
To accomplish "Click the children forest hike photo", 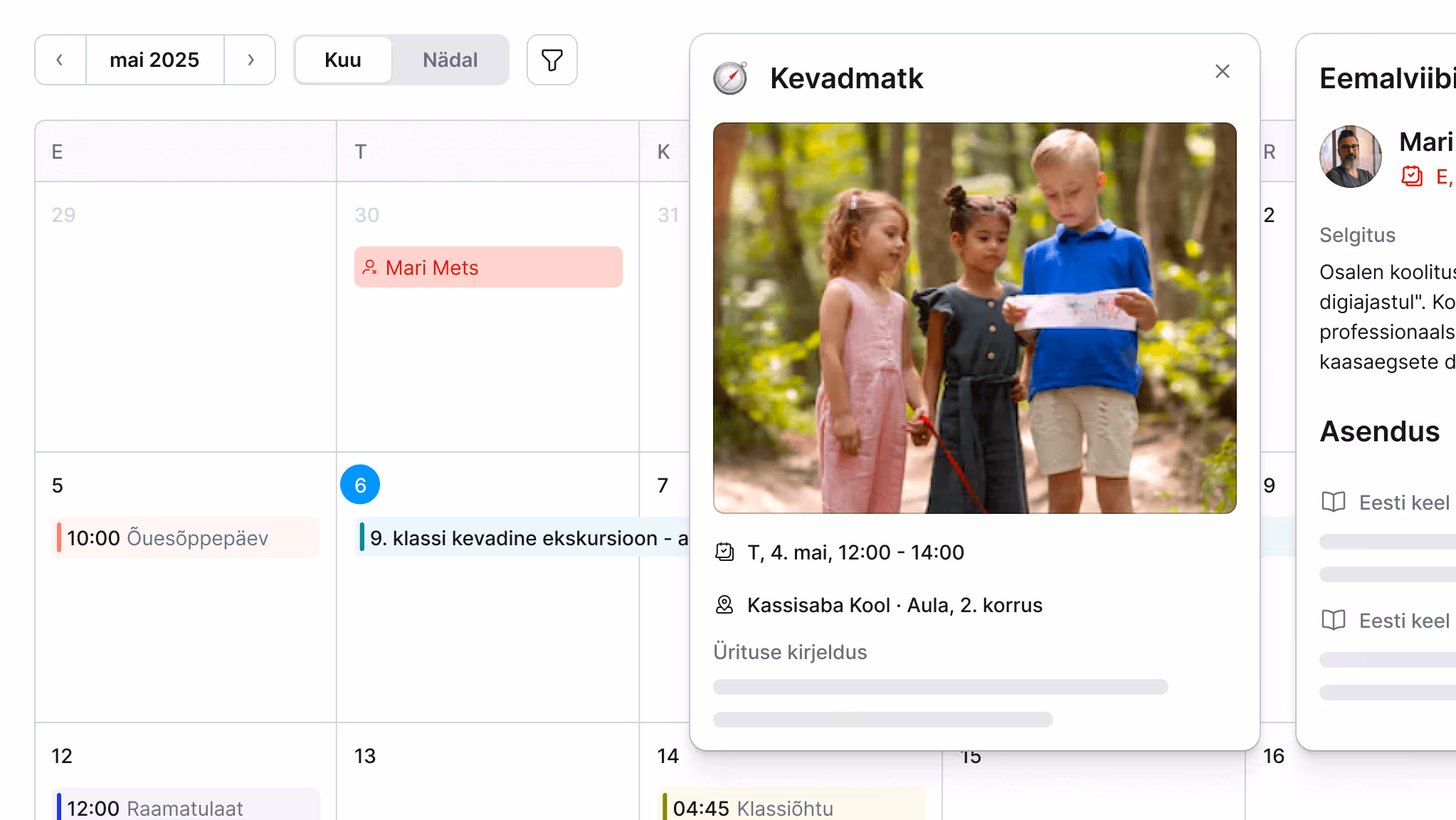I will click(974, 318).
